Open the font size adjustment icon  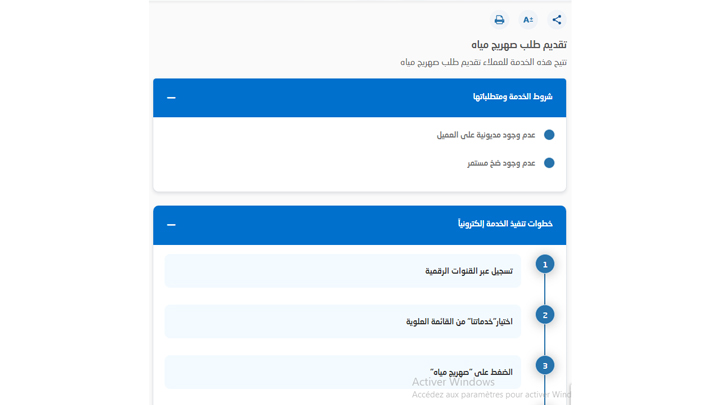[x=528, y=20]
